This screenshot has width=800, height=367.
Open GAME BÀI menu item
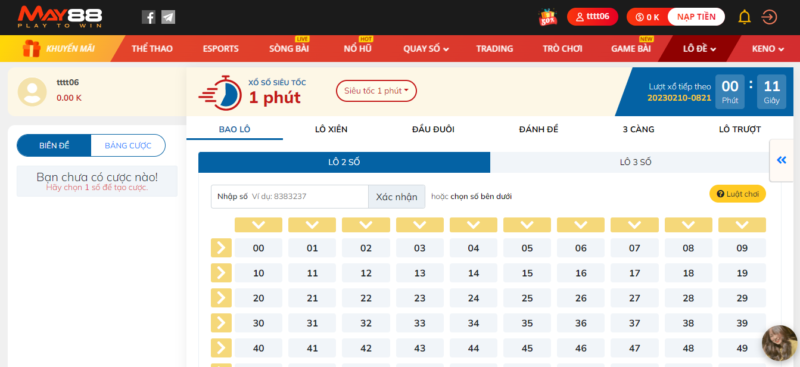click(631, 48)
